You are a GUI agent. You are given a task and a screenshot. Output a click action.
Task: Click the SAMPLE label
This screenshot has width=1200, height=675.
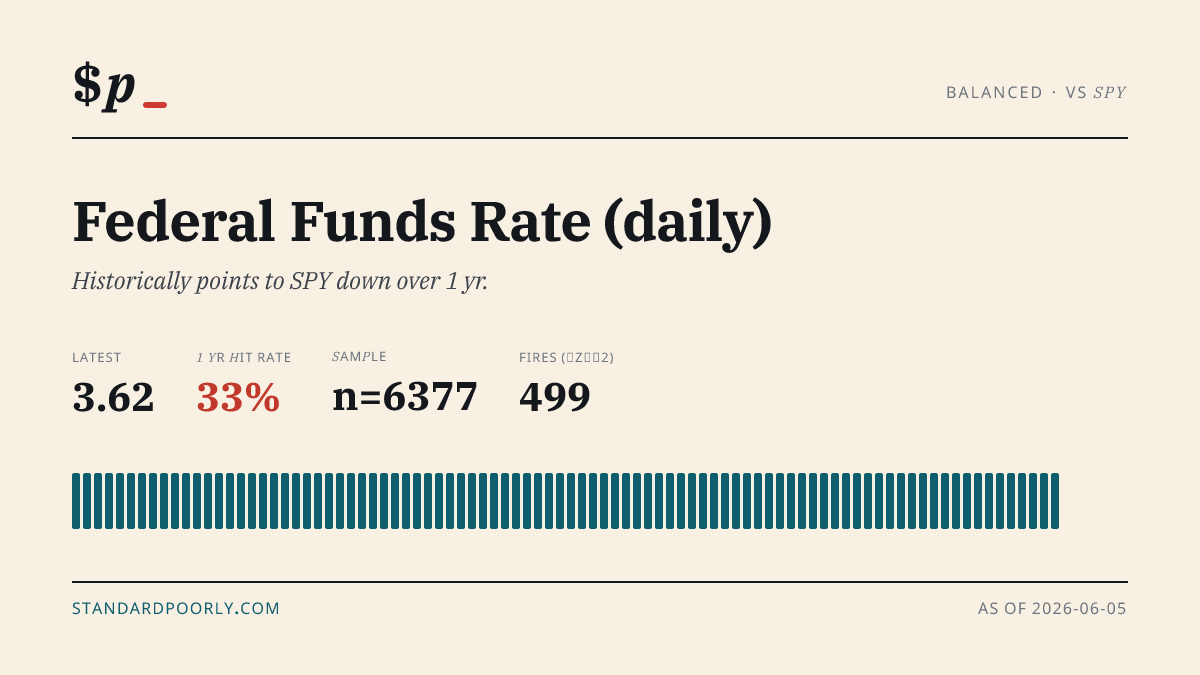click(x=359, y=357)
